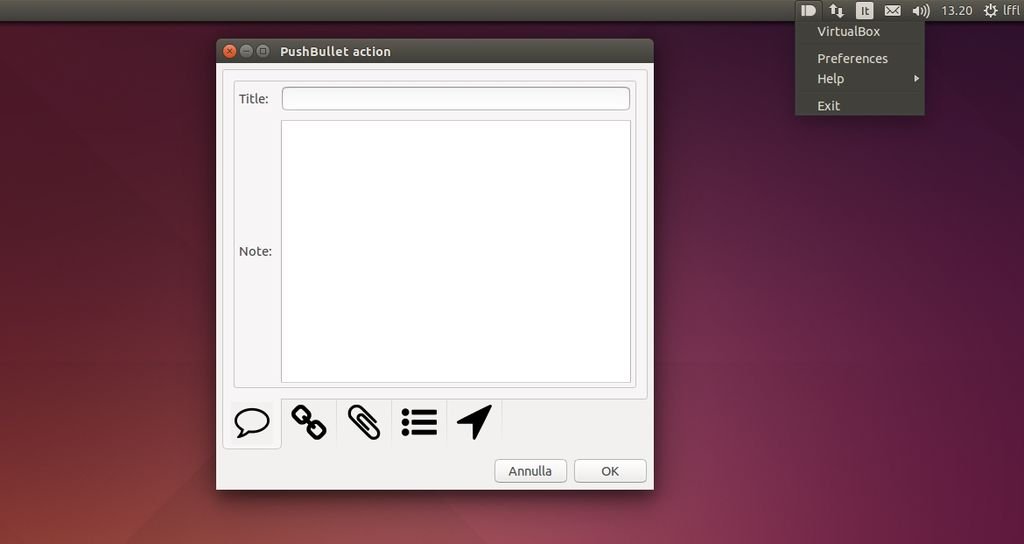Open the sound volume indicator
The image size is (1024, 544).
click(x=921, y=10)
